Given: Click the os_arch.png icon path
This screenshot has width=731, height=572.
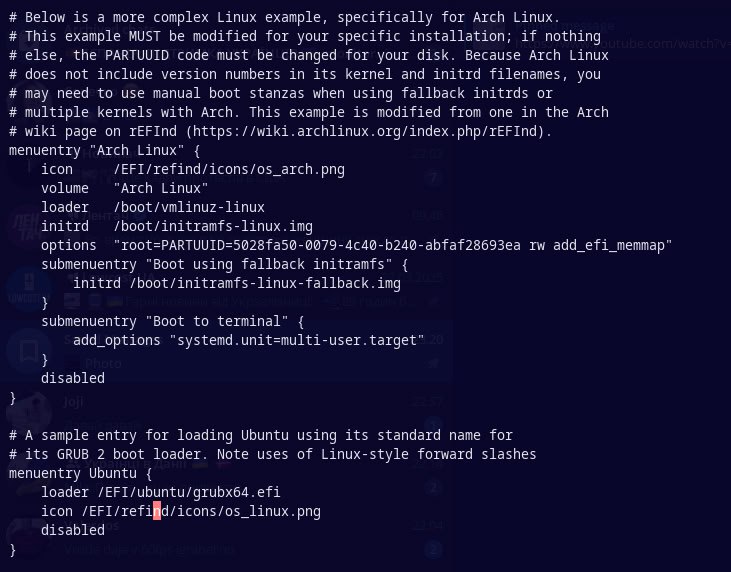Looking at the screenshot, I should (x=229, y=170).
